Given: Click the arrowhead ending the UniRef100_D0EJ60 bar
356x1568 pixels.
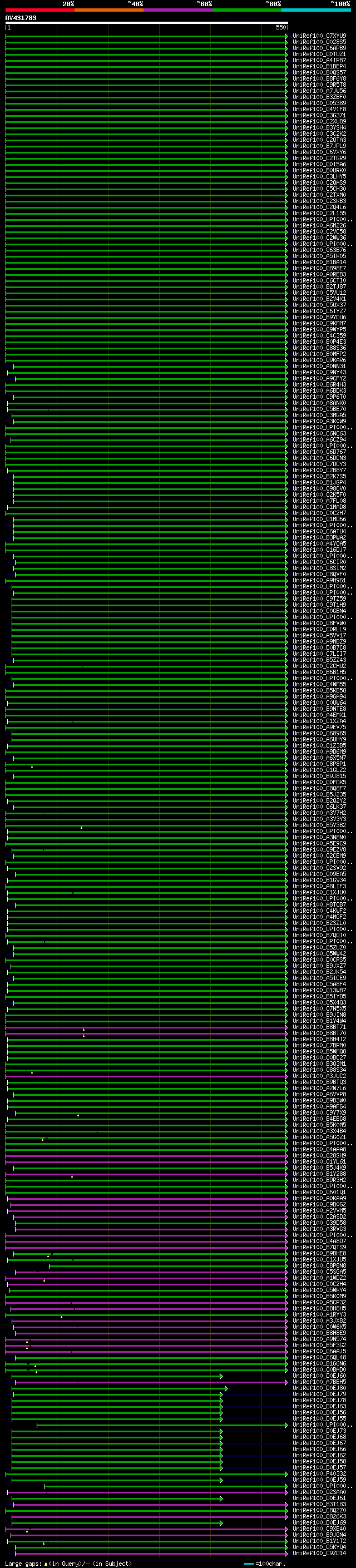Looking at the screenshot, I should [x=221, y=1376].
